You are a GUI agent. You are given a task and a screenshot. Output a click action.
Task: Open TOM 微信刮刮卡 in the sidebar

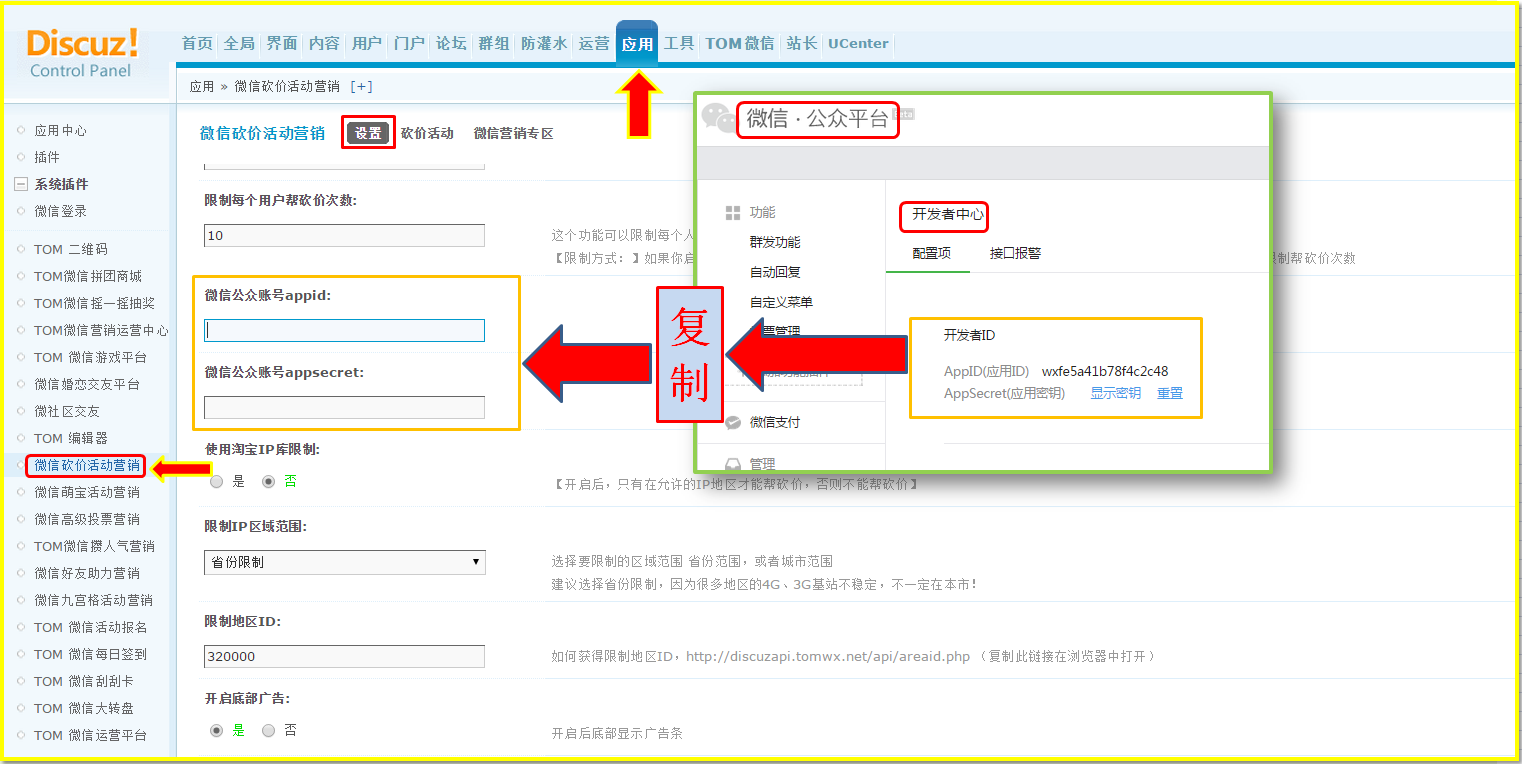coord(84,681)
